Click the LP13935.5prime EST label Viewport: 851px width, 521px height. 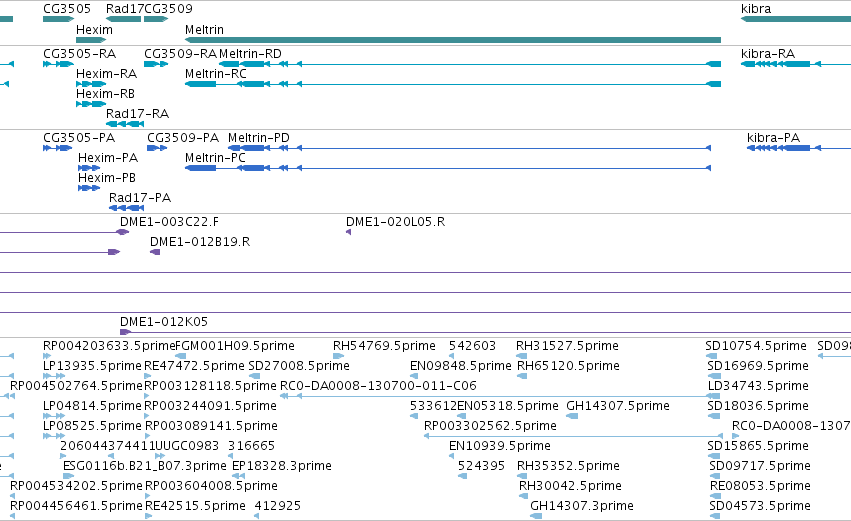[92, 366]
